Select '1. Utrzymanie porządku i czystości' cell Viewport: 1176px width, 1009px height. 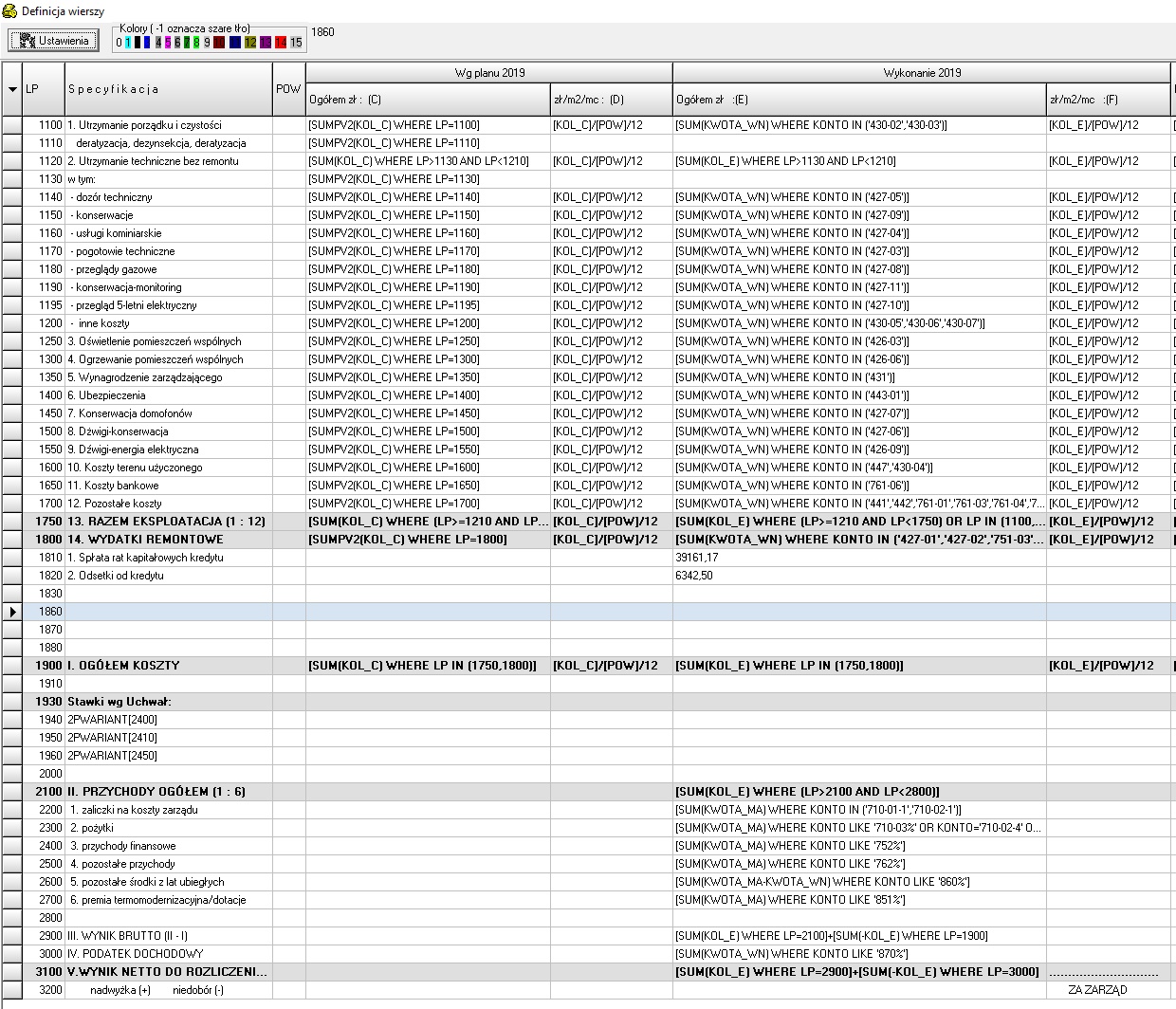pos(169,125)
